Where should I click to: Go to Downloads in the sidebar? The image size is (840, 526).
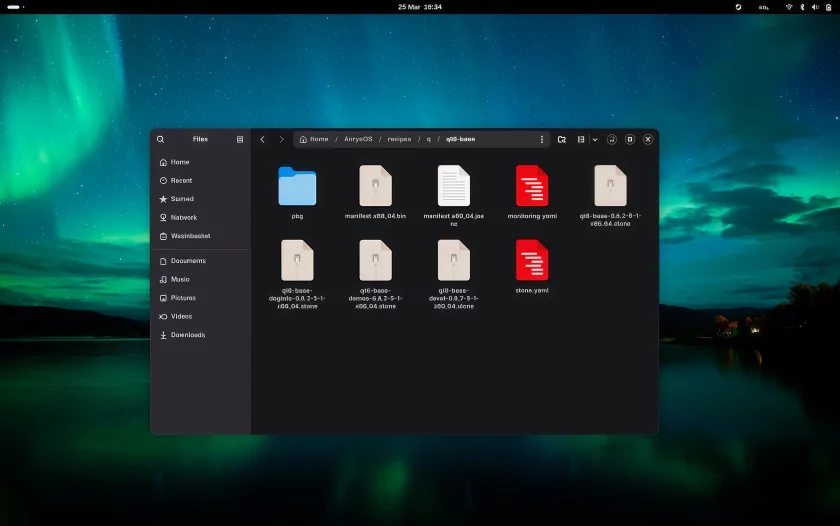187,335
